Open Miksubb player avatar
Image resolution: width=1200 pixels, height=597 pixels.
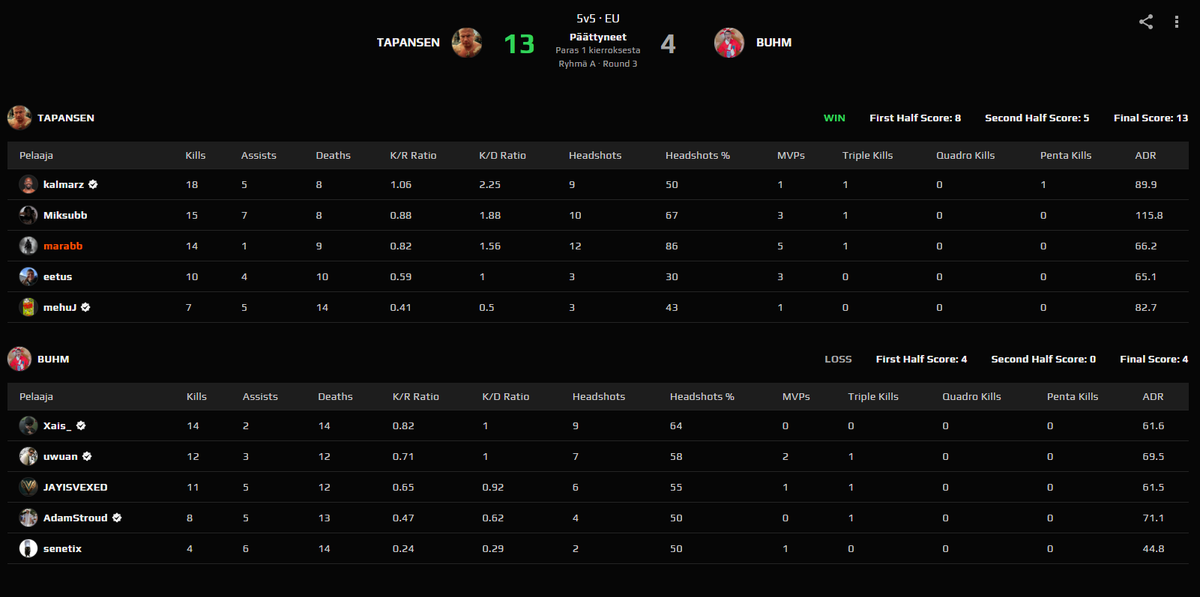point(28,215)
